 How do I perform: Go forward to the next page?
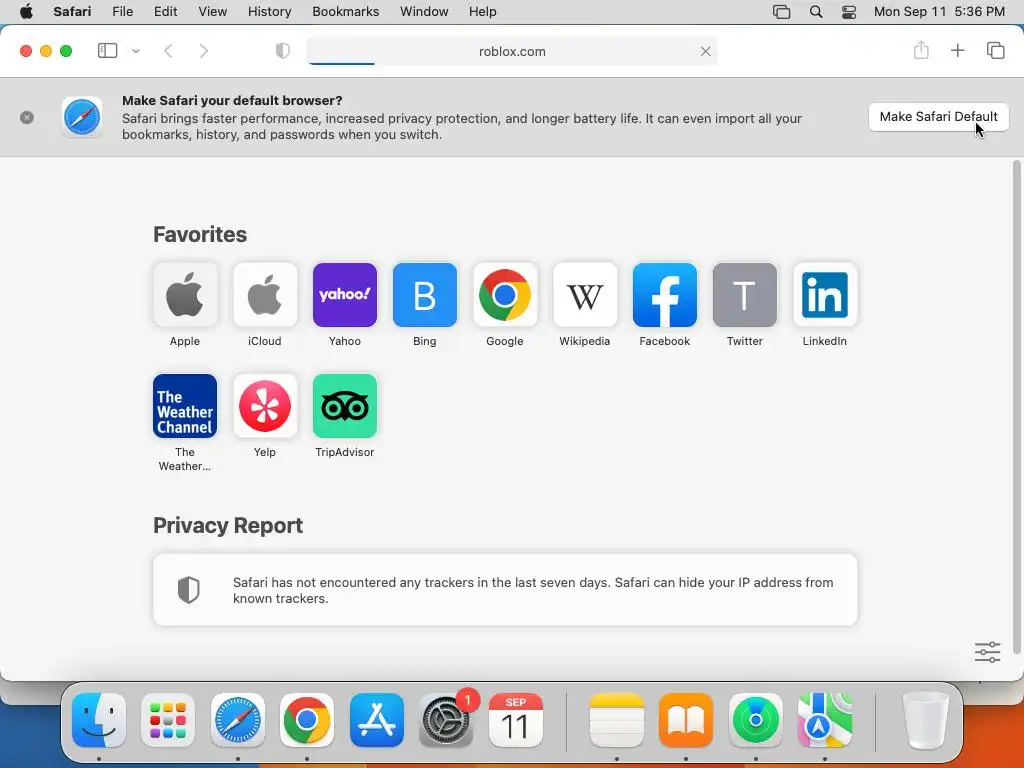[203, 51]
